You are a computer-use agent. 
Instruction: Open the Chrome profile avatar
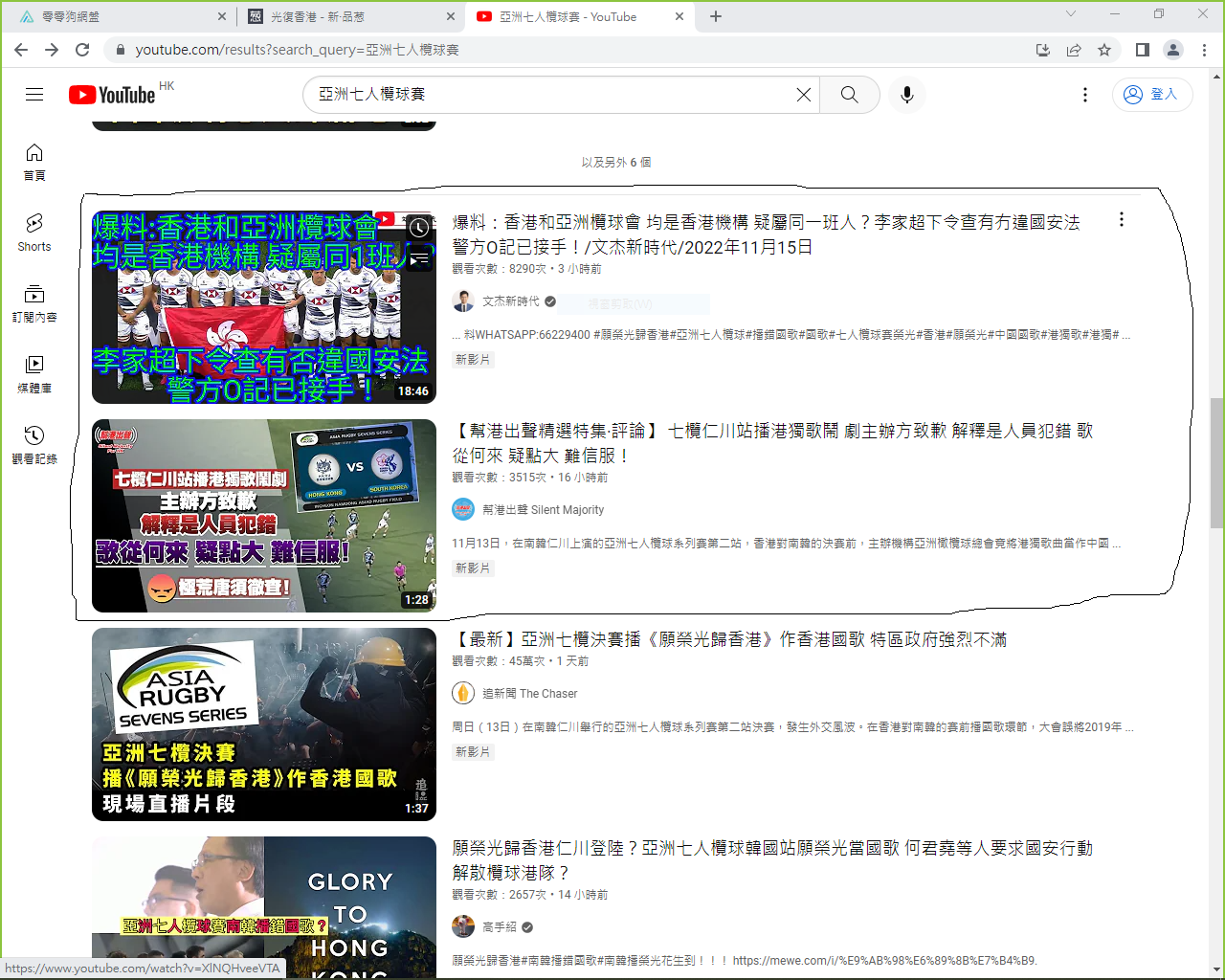(x=1173, y=50)
